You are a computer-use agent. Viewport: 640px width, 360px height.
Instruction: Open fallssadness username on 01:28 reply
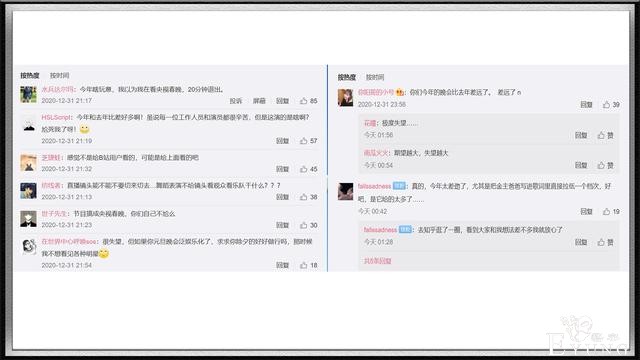[380, 230]
